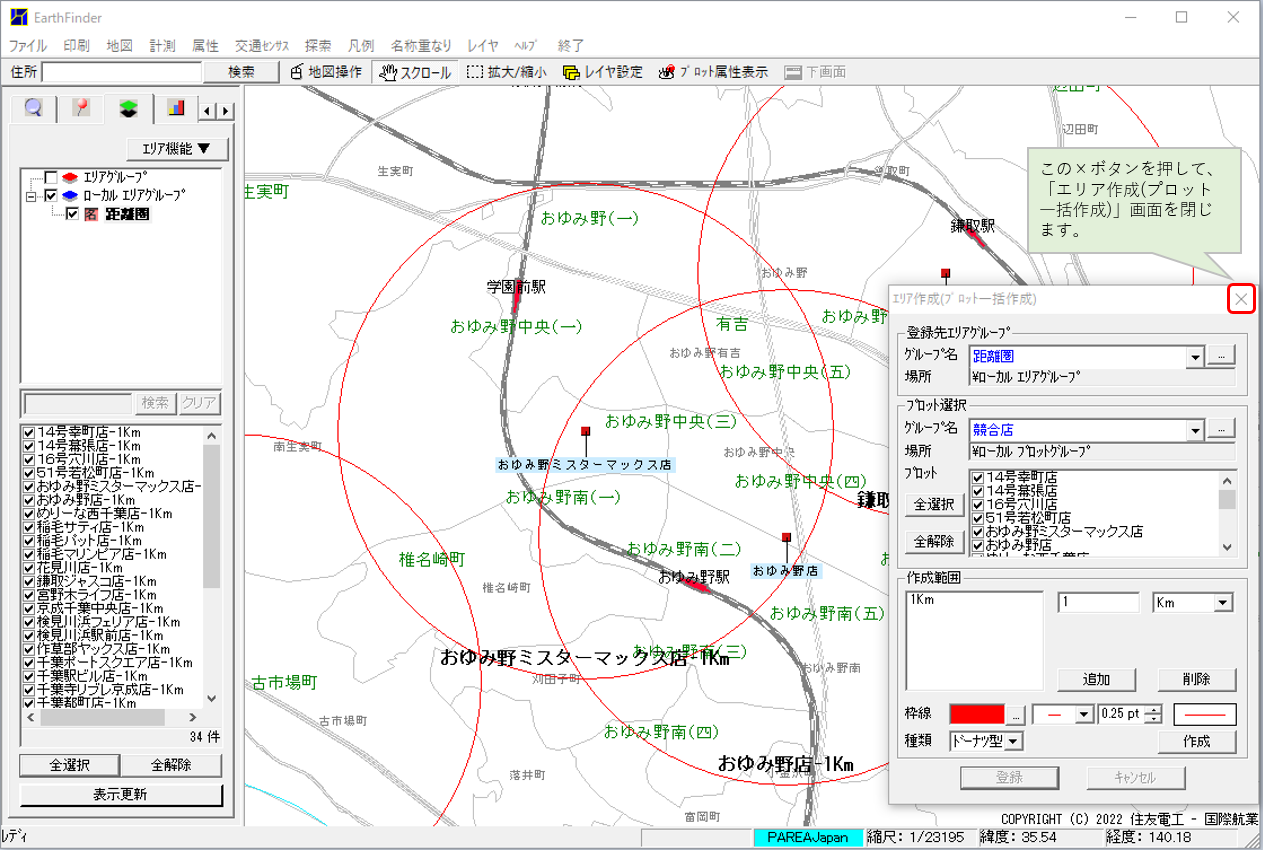1263x850 pixels.
Task: Click the red line preview box
Action: pyautogui.click(x=1205, y=715)
